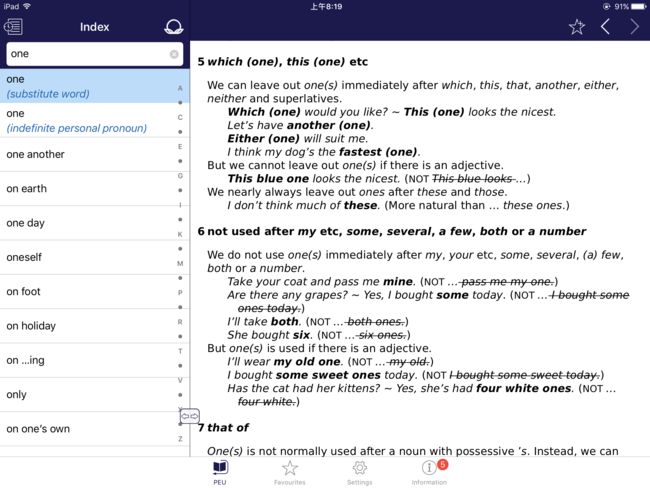Go forward with right chevron
Screen dimensions: 650x488
pyautogui.click(x=635, y=27)
